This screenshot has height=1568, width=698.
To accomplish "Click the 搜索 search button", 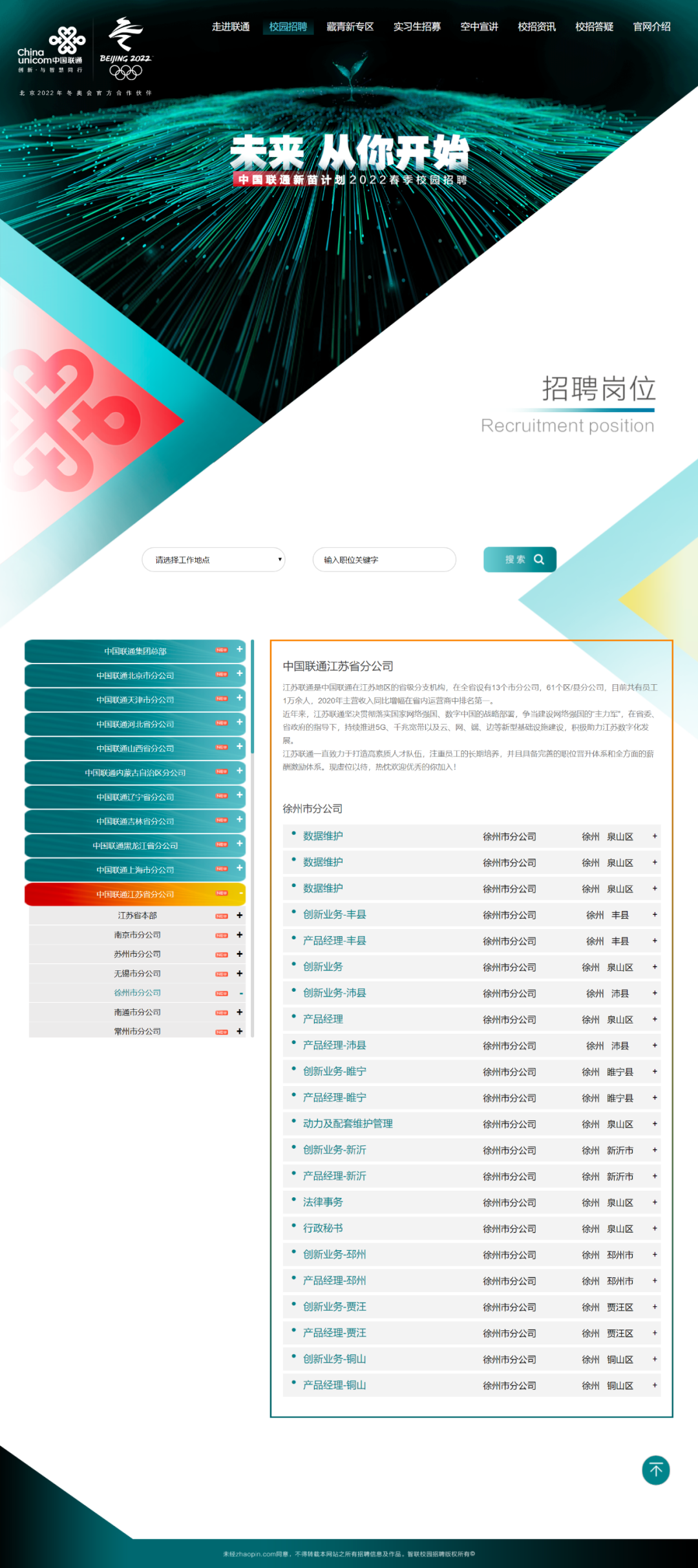I will click(x=520, y=559).
